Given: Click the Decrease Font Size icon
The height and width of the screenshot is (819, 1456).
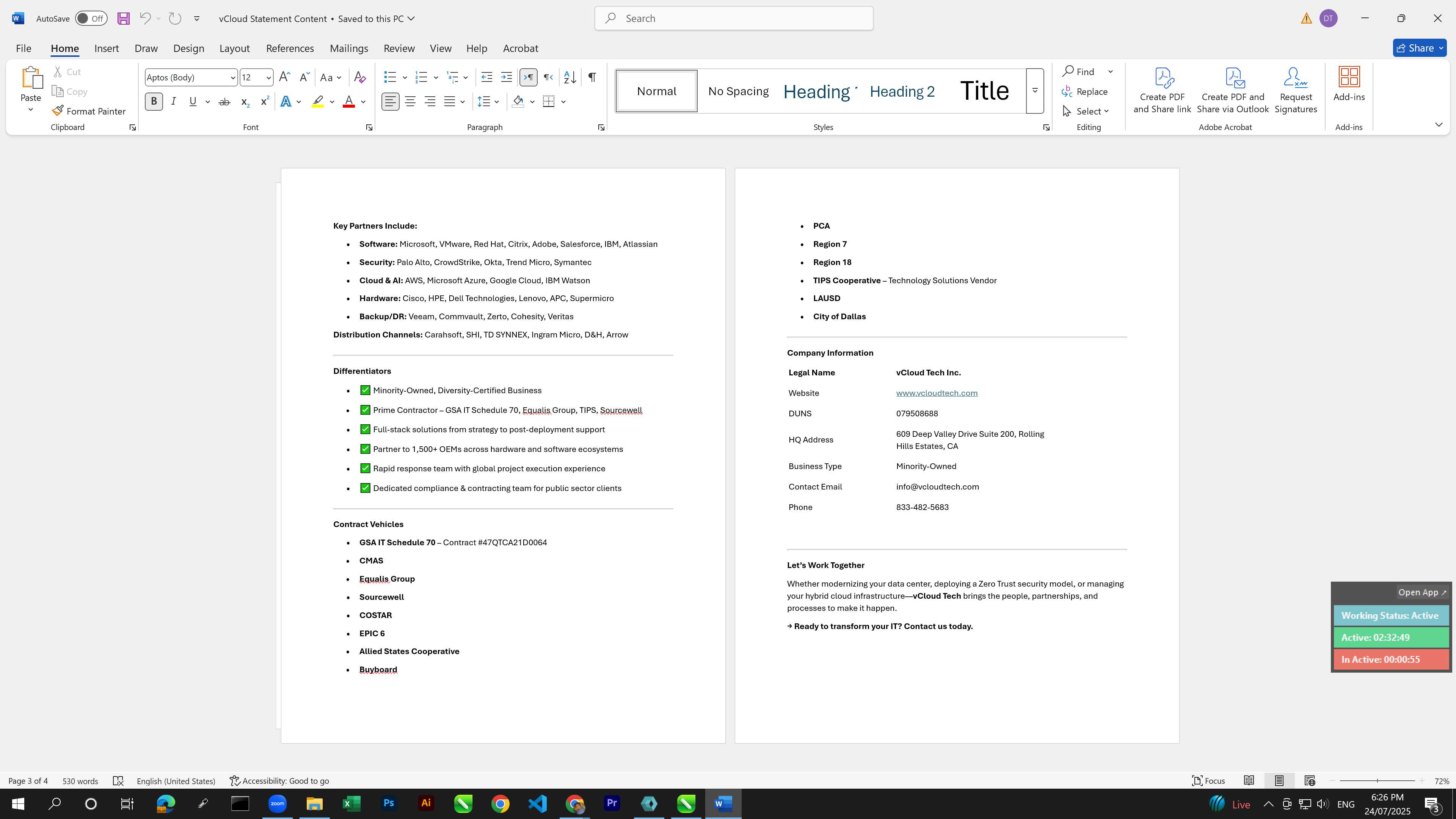Looking at the screenshot, I should coord(304,77).
